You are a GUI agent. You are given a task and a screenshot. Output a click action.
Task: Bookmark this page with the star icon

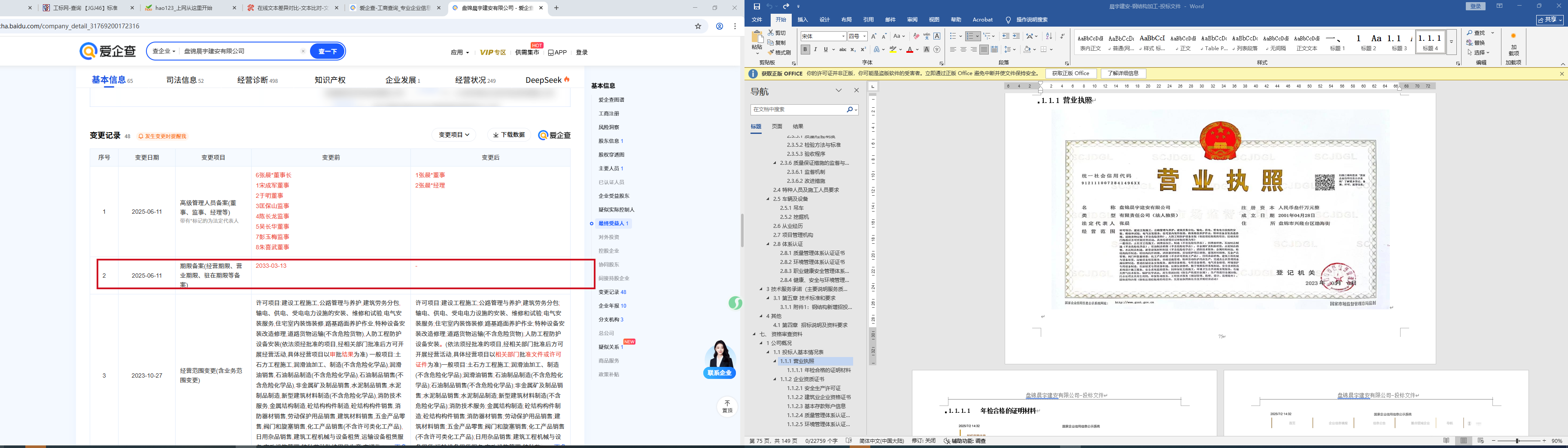click(698, 26)
